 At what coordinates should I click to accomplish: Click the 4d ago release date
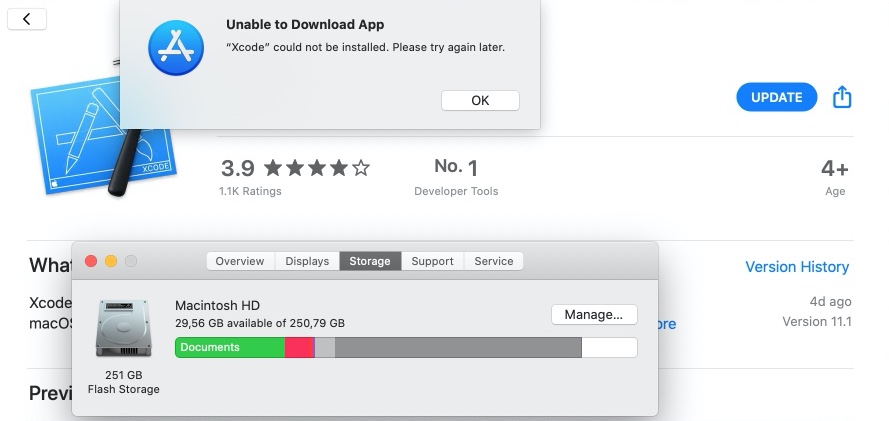click(x=831, y=301)
